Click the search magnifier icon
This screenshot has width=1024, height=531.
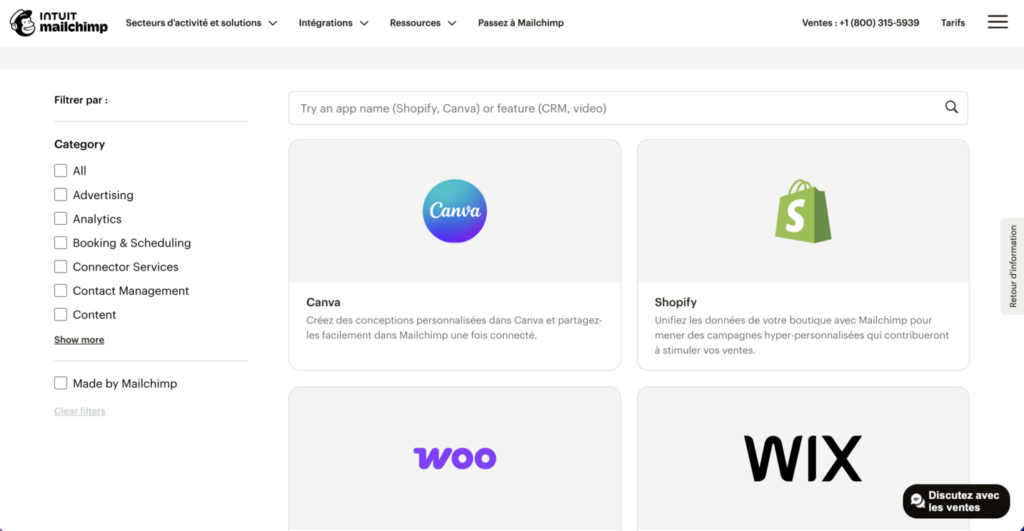(x=952, y=107)
